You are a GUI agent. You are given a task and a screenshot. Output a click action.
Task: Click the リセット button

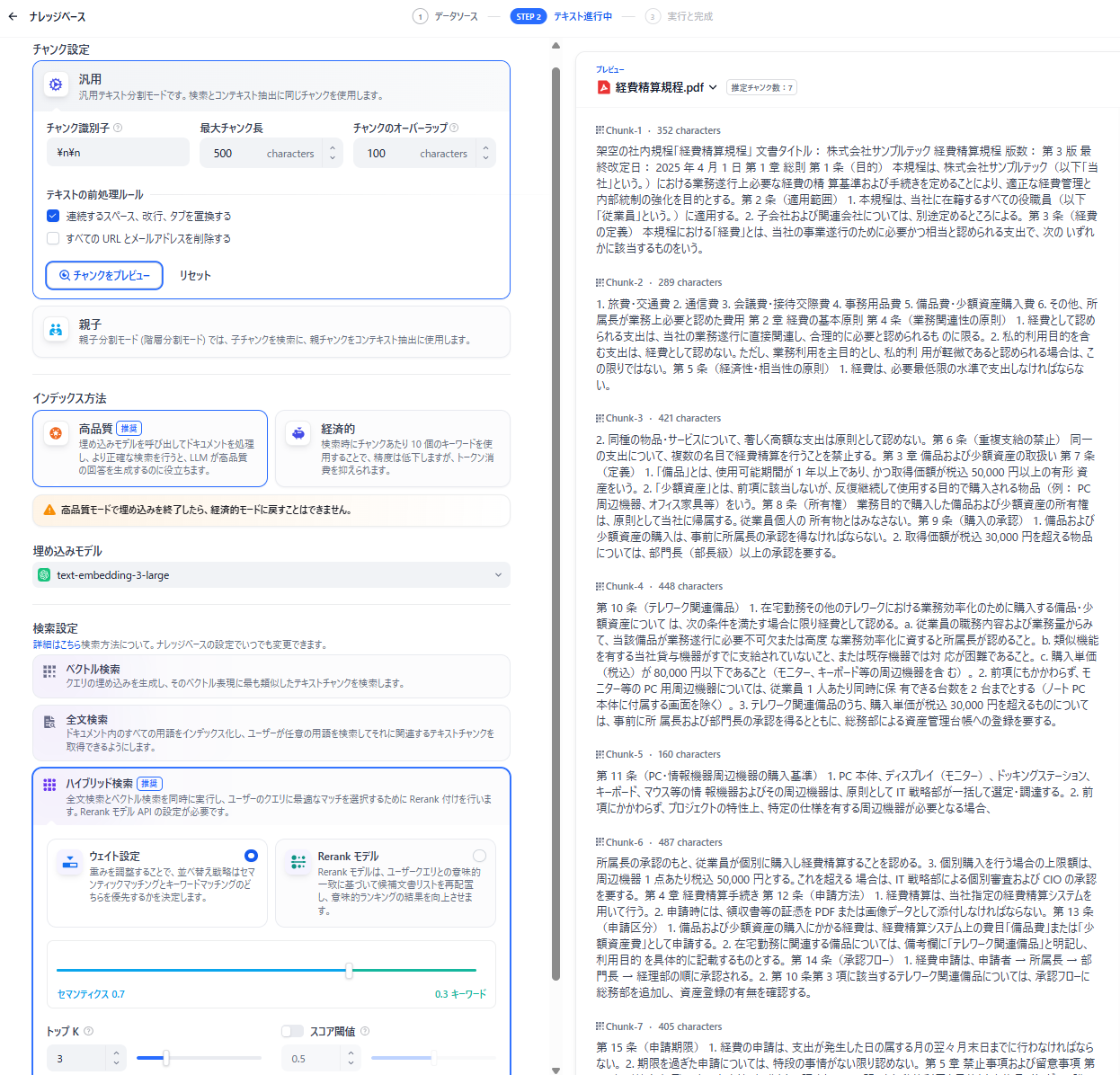tap(195, 275)
